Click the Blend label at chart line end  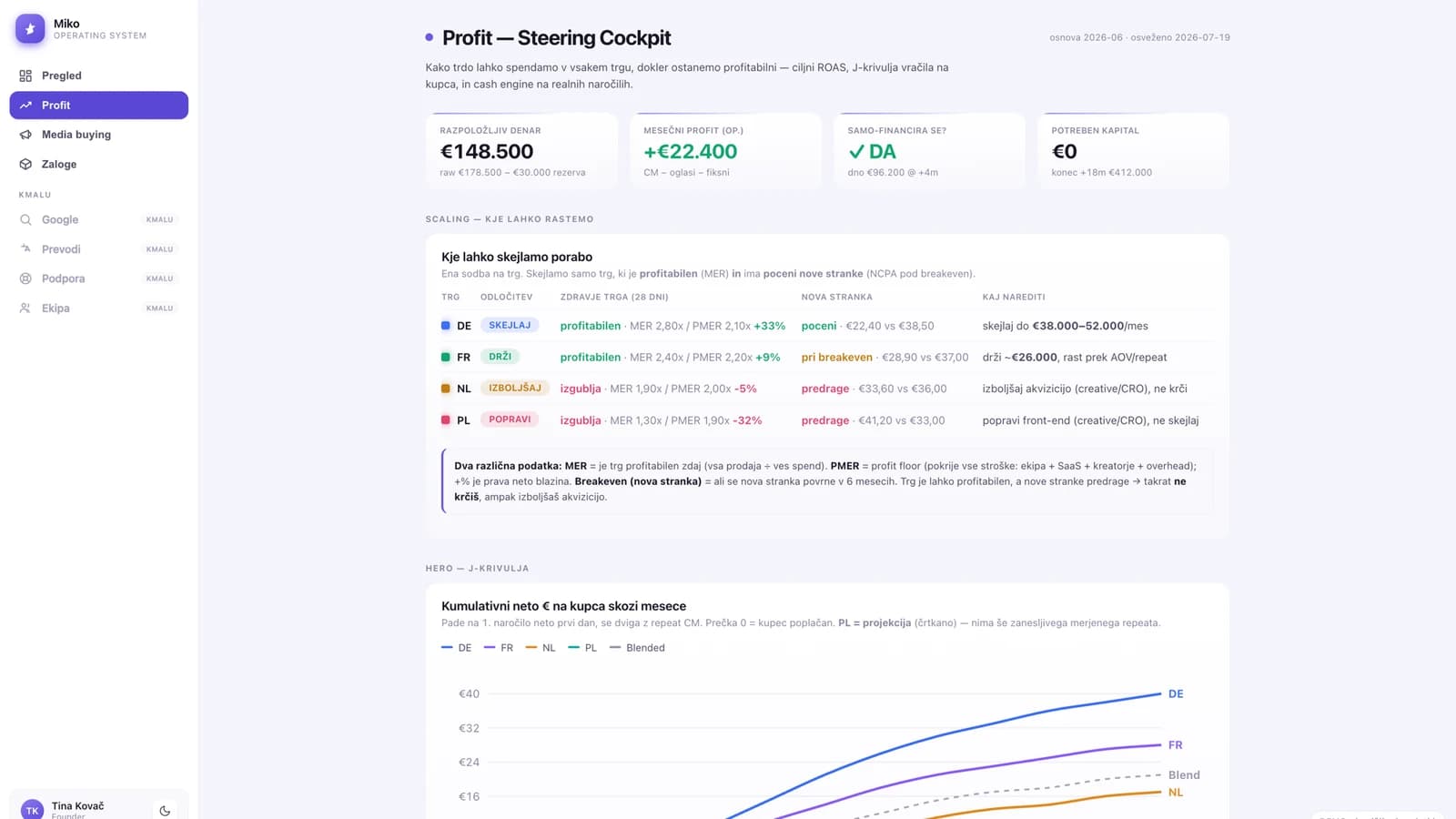tap(1184, 774)
